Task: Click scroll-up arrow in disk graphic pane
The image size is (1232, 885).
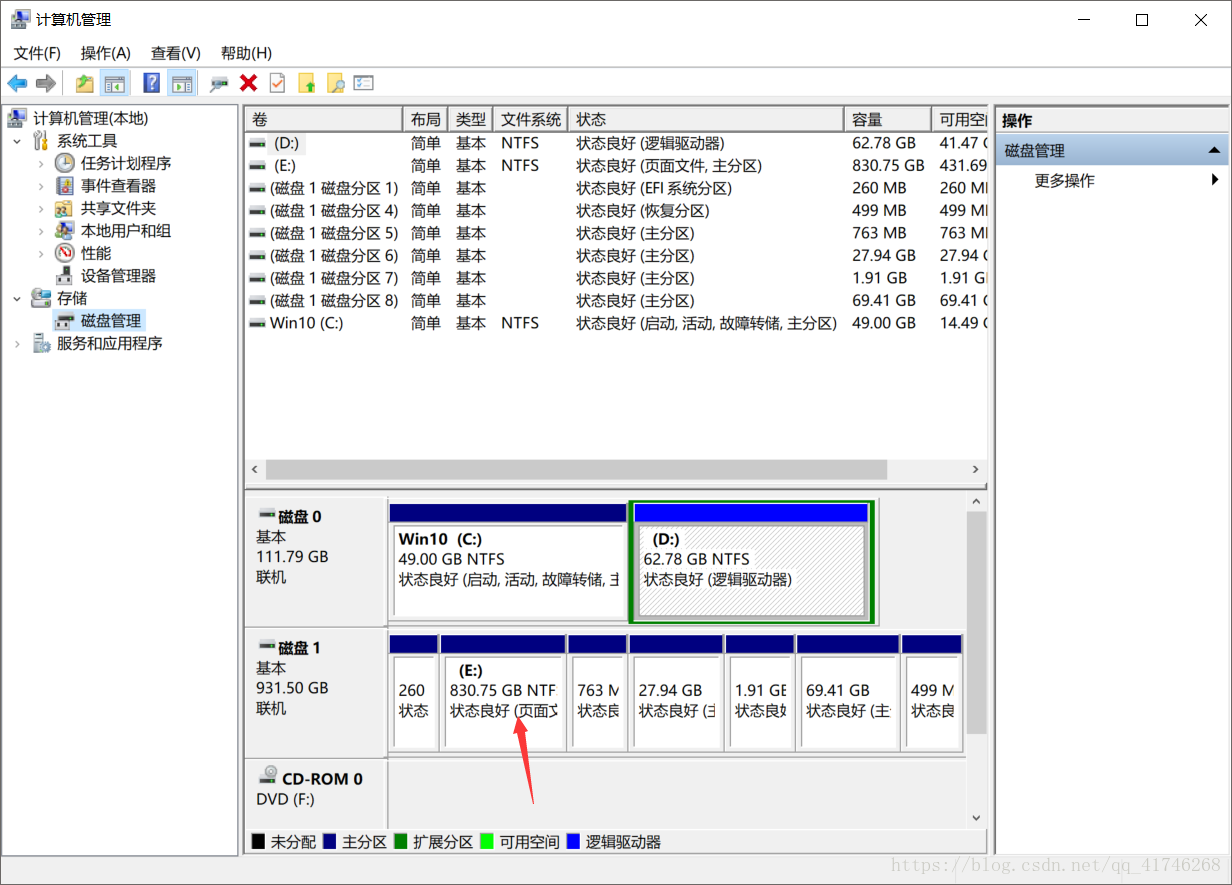Action: coord(976,500)
